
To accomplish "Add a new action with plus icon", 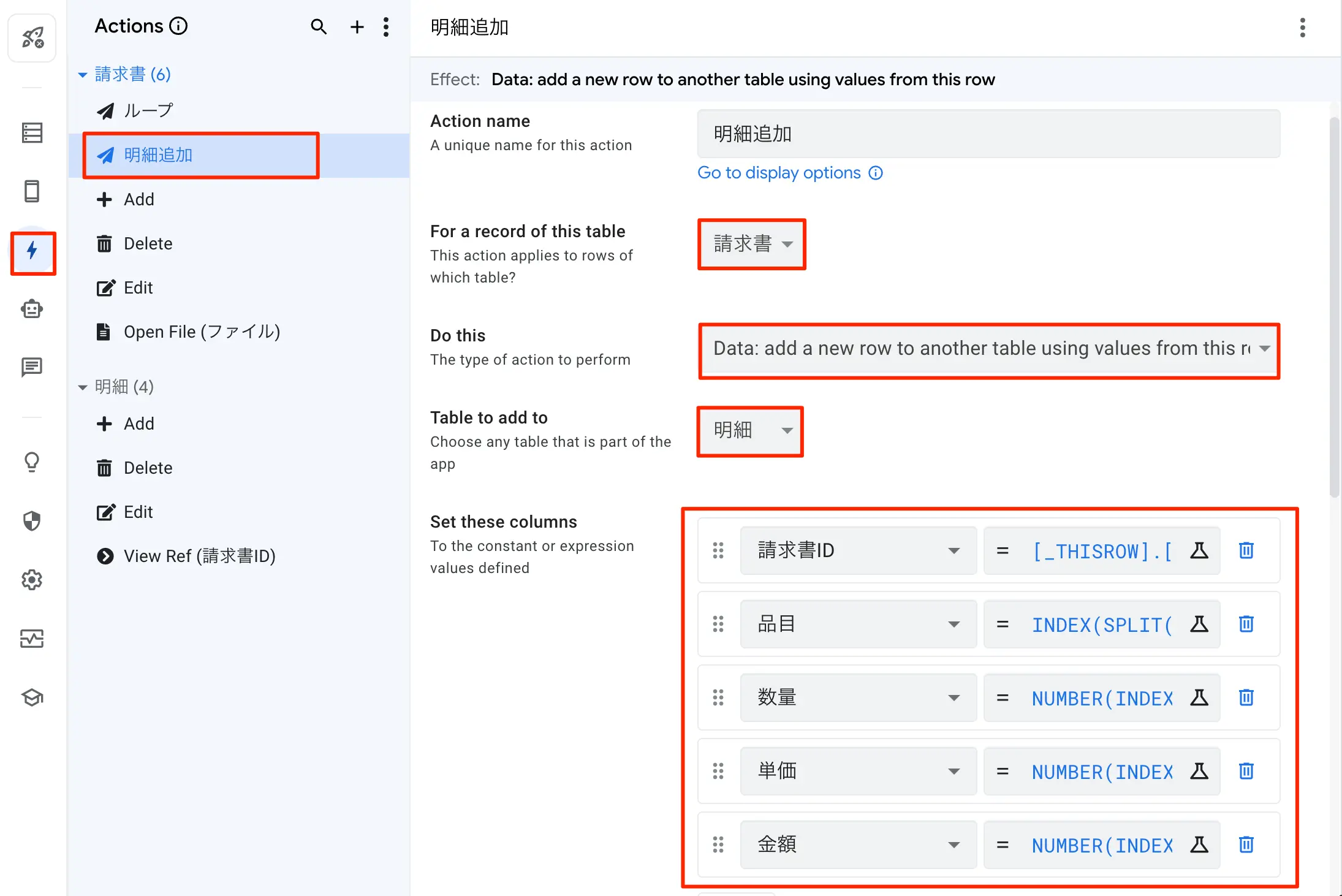I will tap(357, 26).
